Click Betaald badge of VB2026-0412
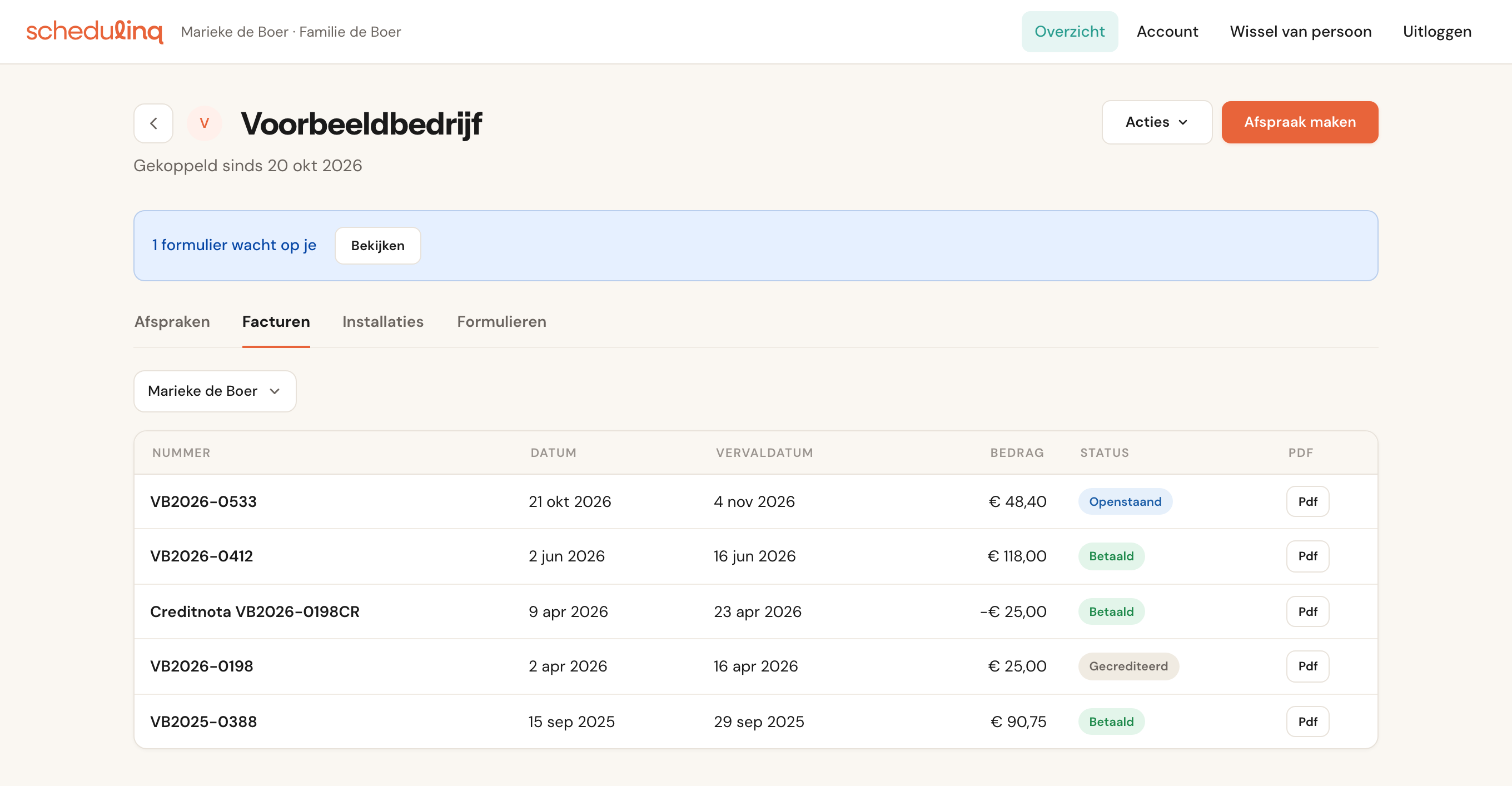The image size is (1512, 786). pos(1111,556)
